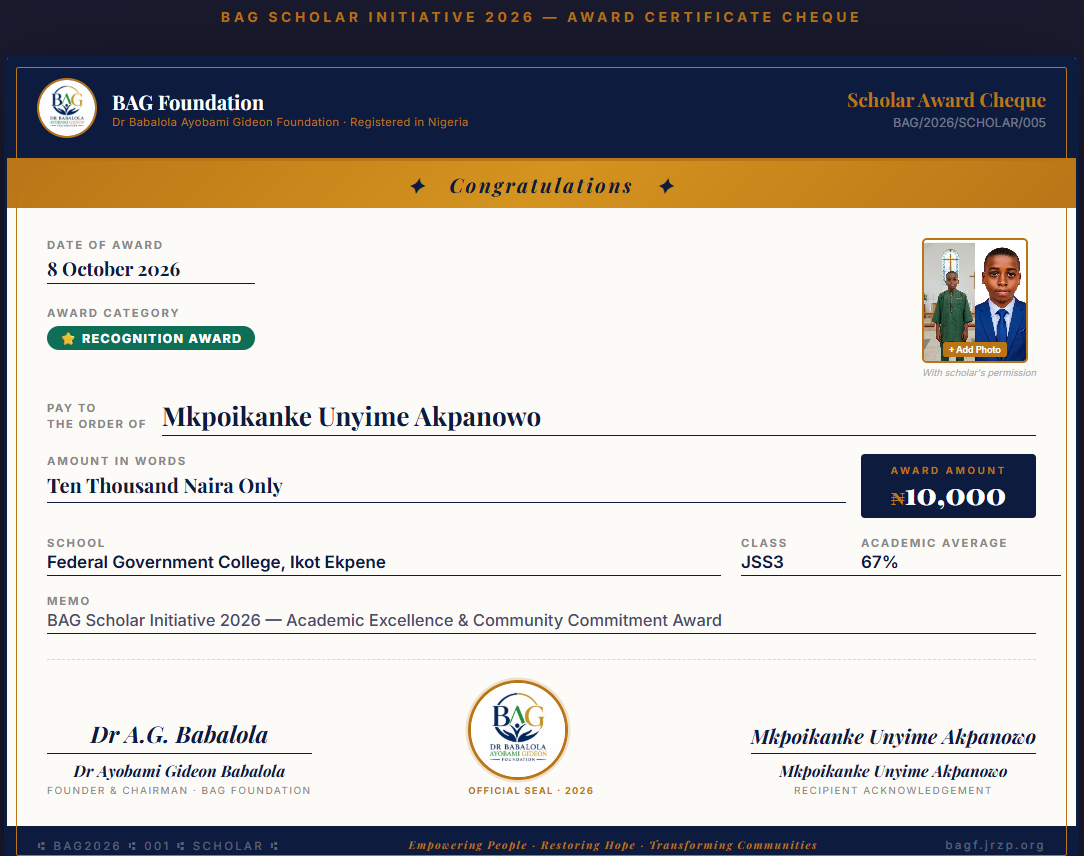Click the official seal BAG emblem

pos(518,730)
